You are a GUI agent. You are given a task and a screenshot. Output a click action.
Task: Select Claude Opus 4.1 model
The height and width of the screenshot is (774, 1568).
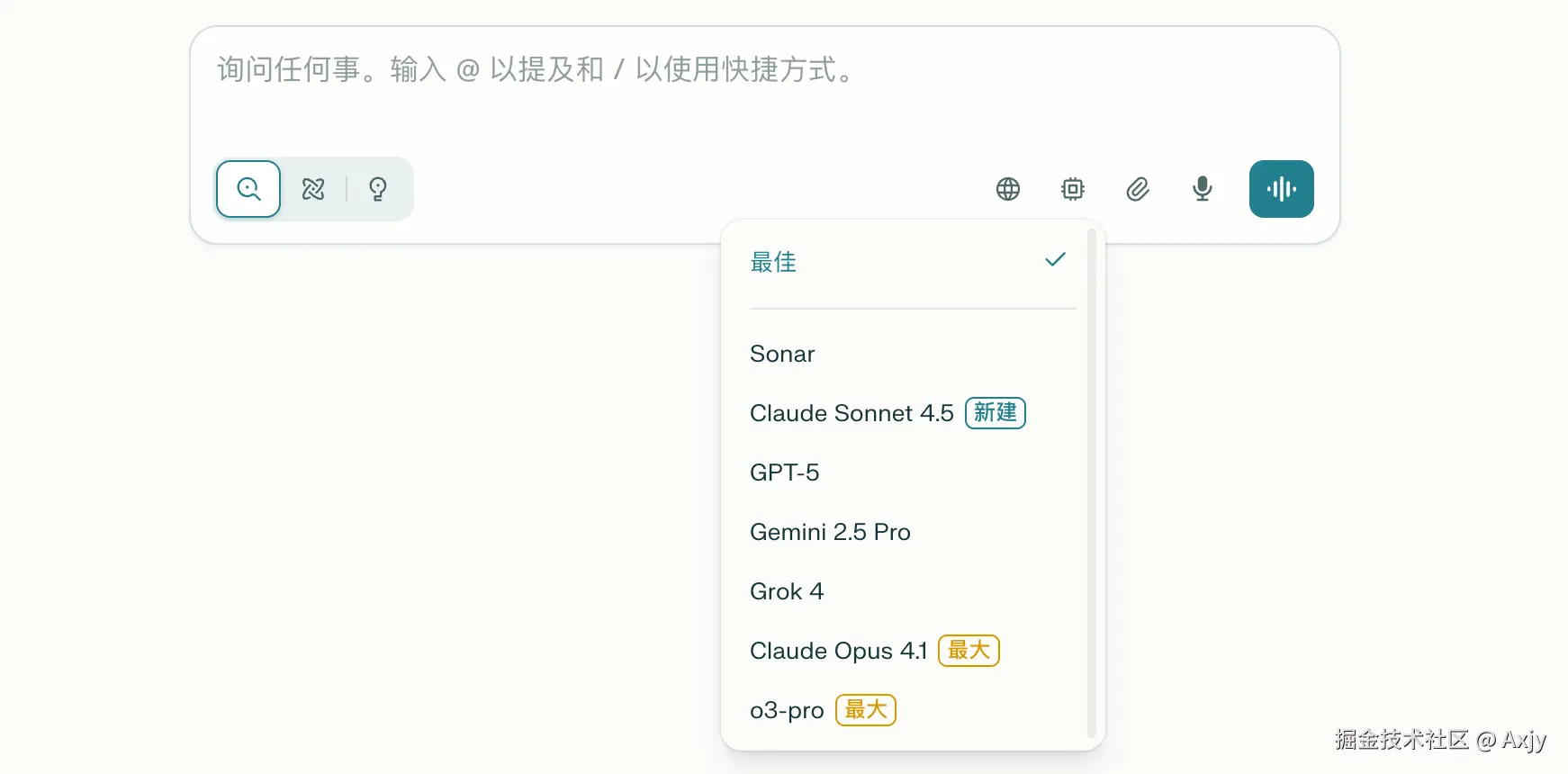click(839, 650)
